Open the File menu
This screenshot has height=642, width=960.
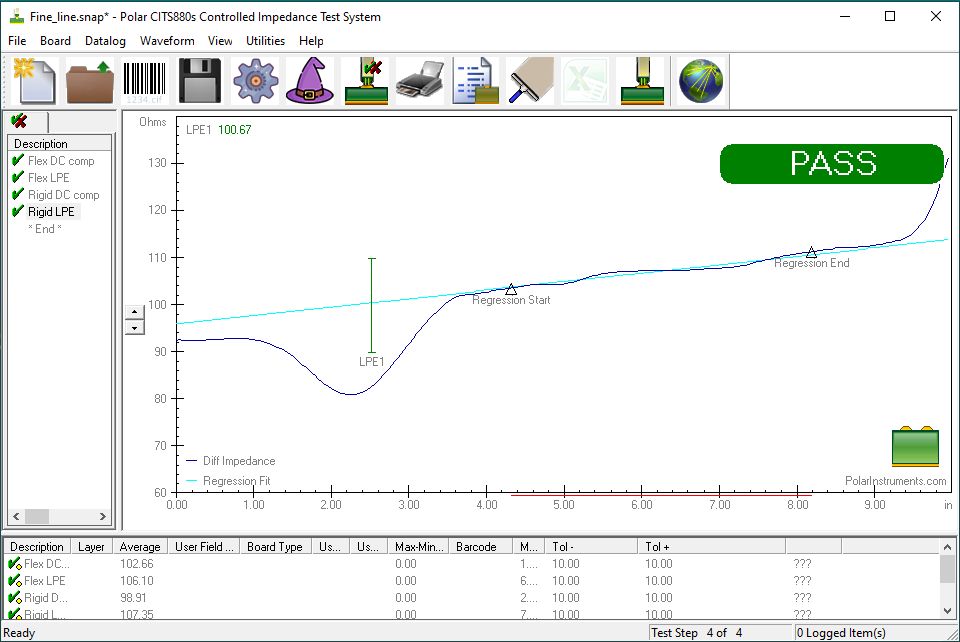(x=17, y=41)
